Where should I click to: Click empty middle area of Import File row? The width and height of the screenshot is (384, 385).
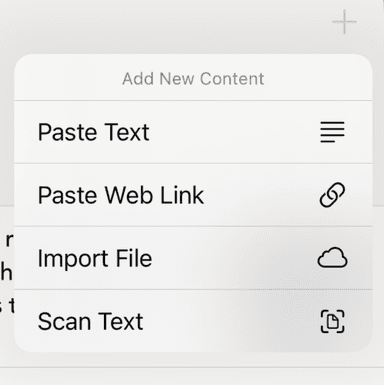coord(233,258)
